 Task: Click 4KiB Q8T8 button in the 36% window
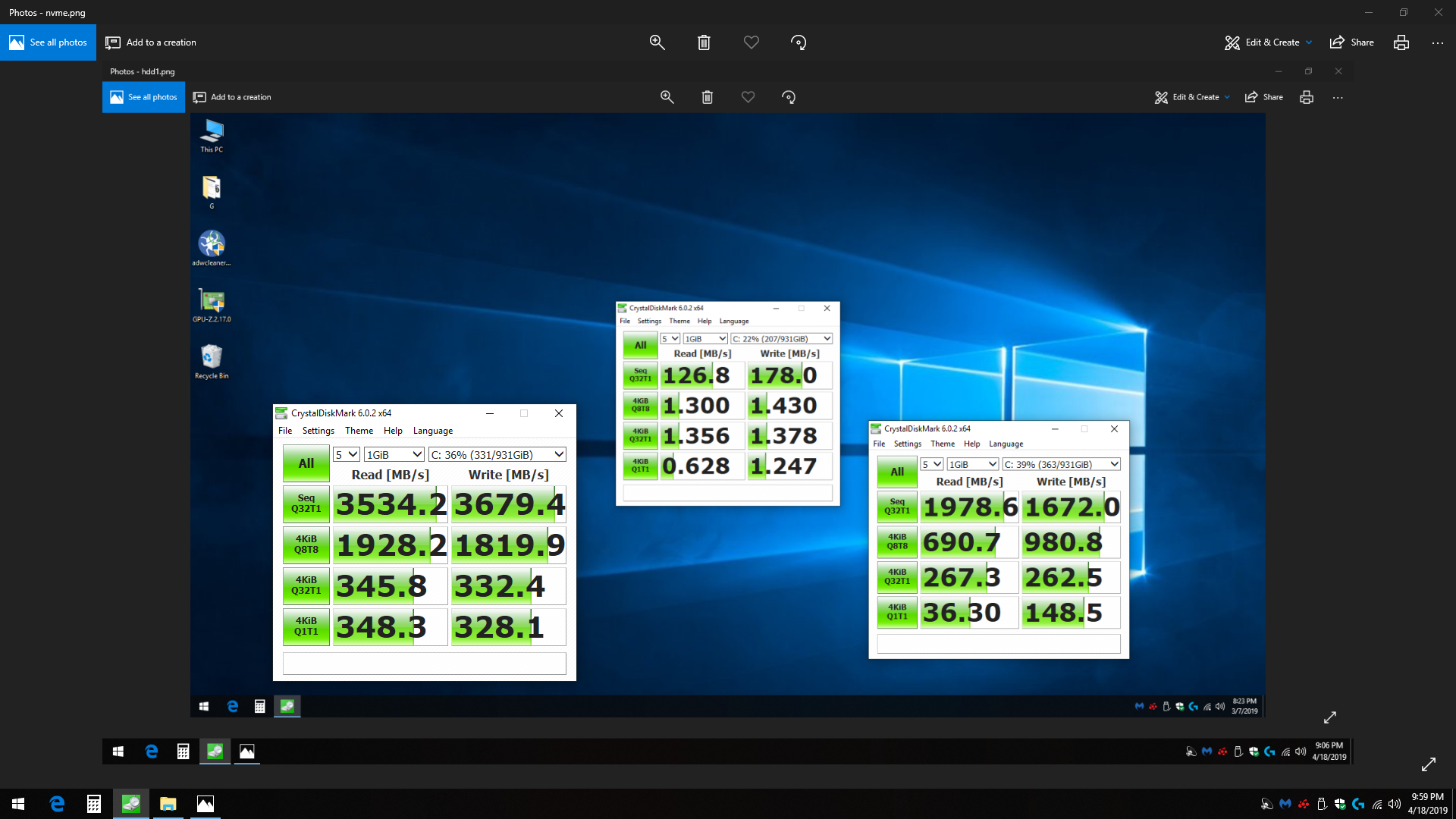306,545
